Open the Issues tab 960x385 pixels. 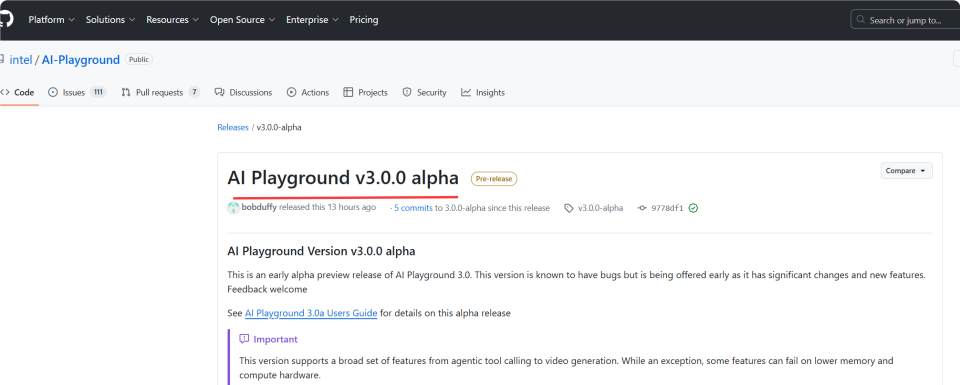(77, 92)
